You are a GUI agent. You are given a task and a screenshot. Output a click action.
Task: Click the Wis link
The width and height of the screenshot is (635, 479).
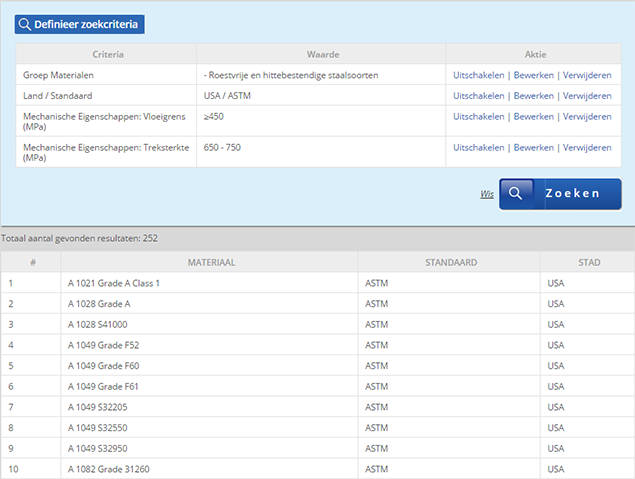click(x=487, y=194)
